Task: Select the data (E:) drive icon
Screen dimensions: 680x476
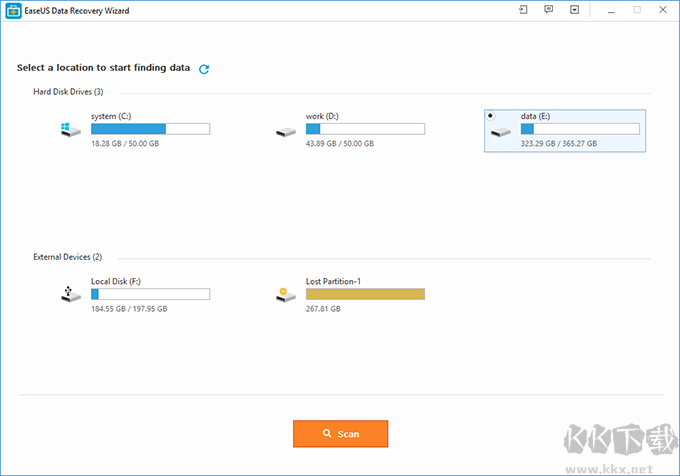Action: pyautogui.click(x=501, y=132)
